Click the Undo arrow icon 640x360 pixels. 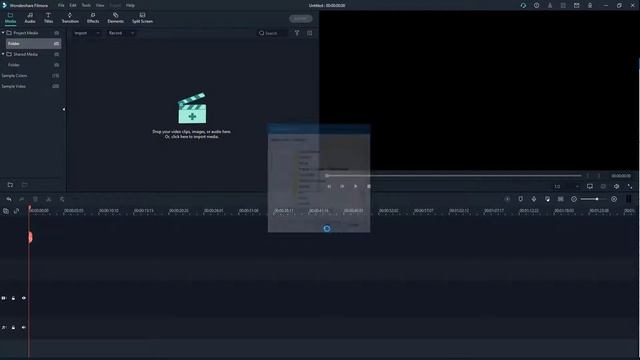[9, 199]
